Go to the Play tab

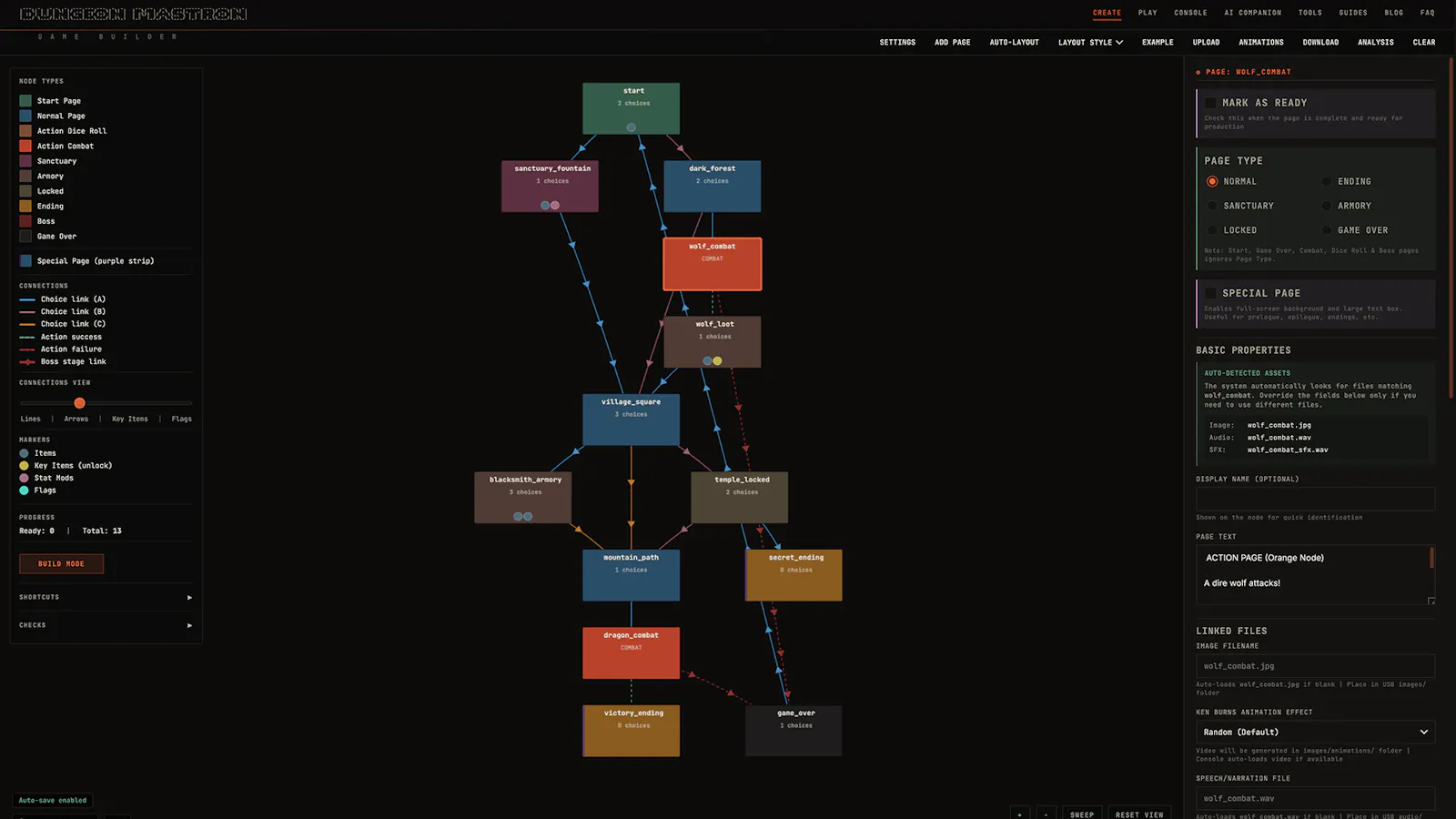click(1148, 13)
